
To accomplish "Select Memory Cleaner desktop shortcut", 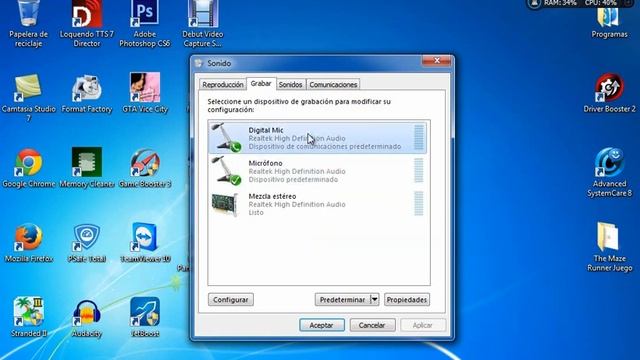I will (87, 168).
